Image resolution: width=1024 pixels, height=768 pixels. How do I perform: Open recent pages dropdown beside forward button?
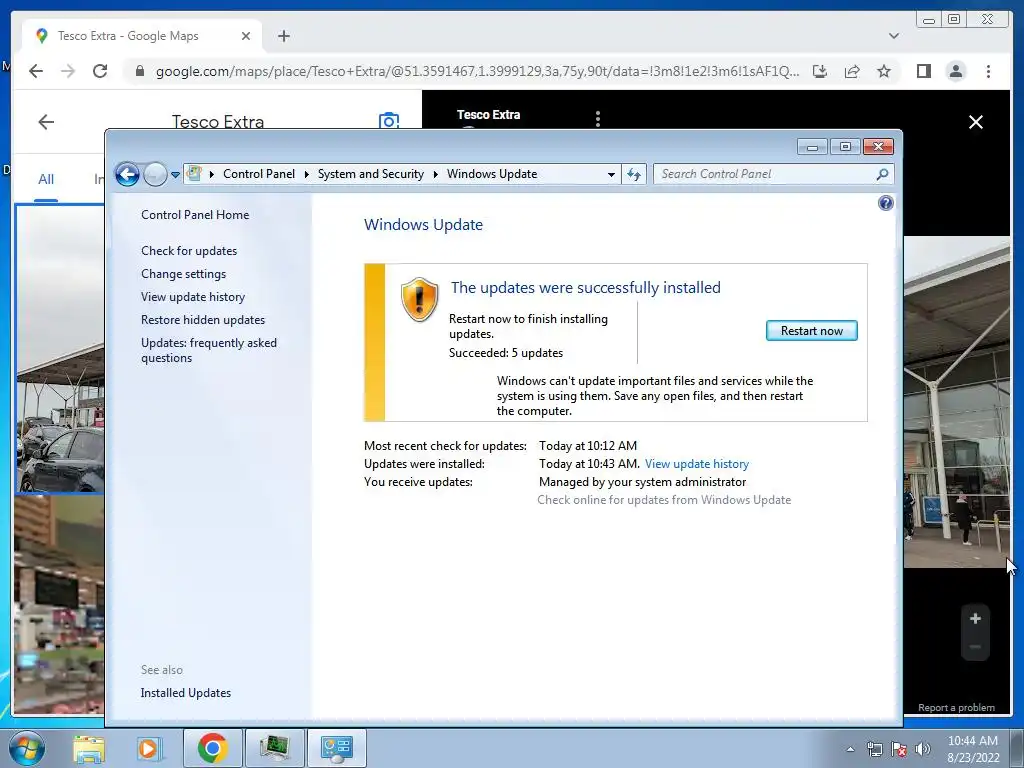pos(175,174)
